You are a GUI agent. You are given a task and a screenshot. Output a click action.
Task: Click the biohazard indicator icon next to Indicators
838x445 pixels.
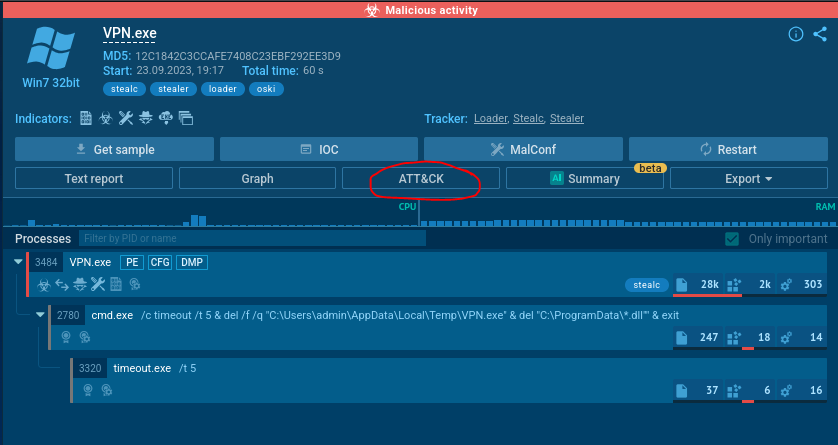coord(105,119)
